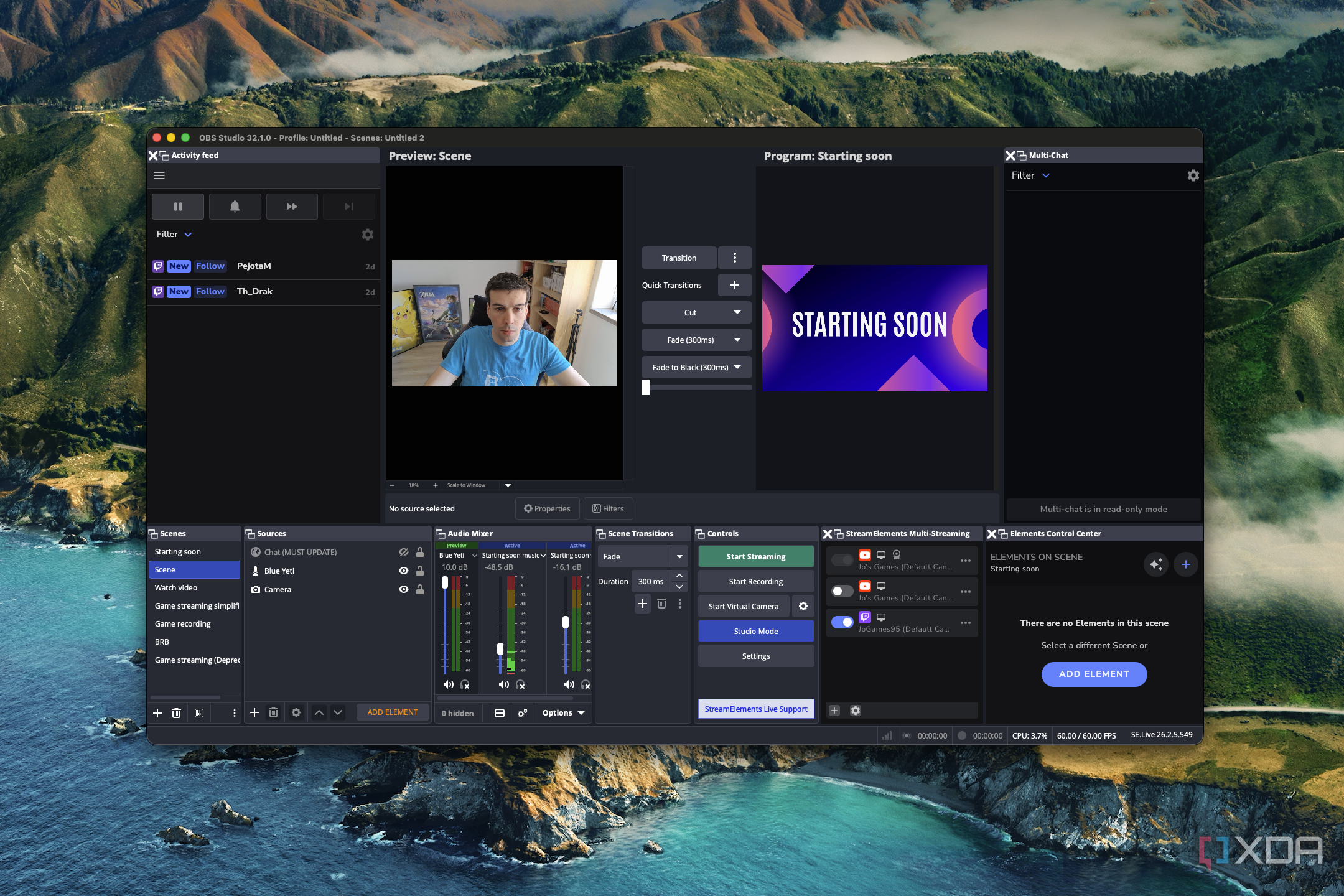Show the hidden Chat (MUST UPDATE) source

(x=404, y=552)
